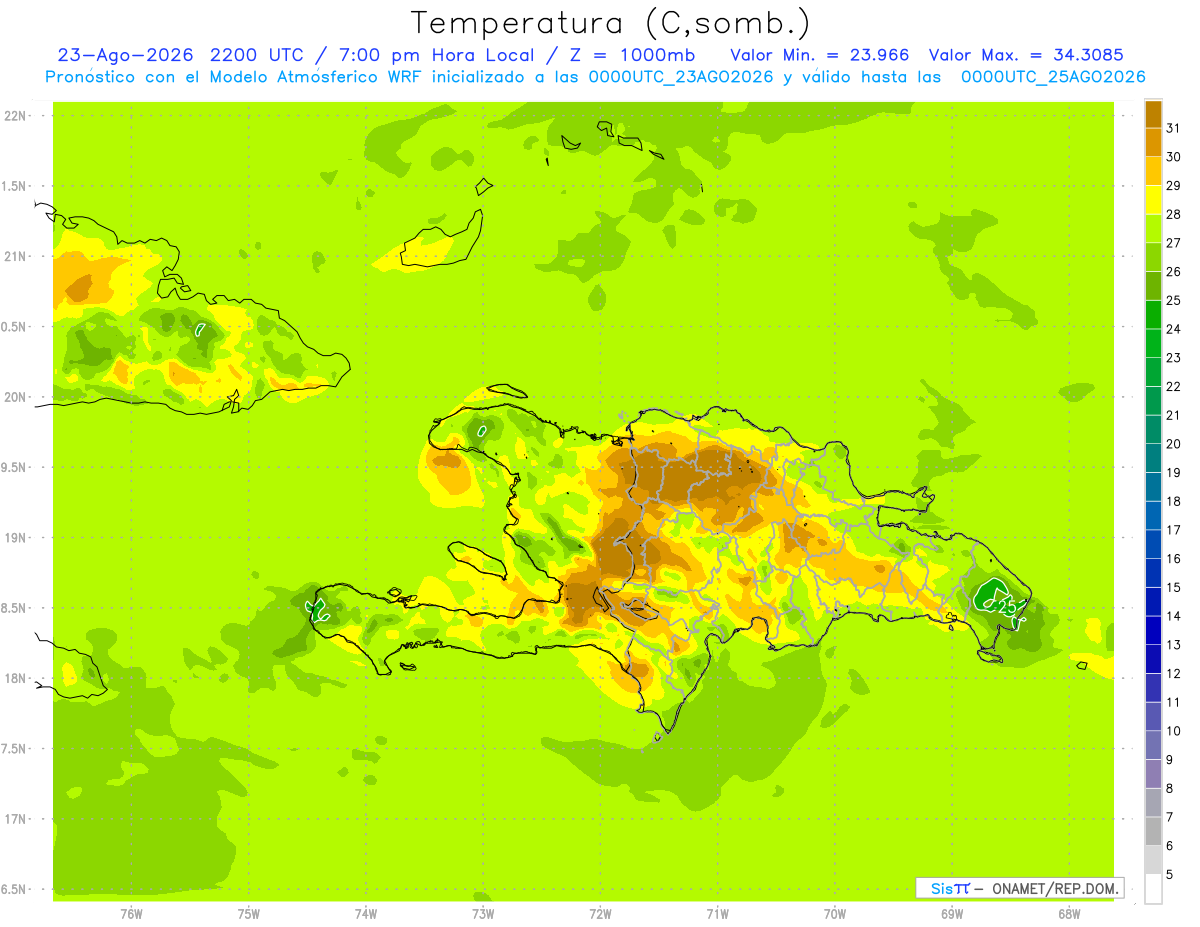Image resolution: width=1200 pixels, height=927 pixels.
Task: Select the '0000UTC_23AGO2026' initialization timestamp
Action: 680,77
